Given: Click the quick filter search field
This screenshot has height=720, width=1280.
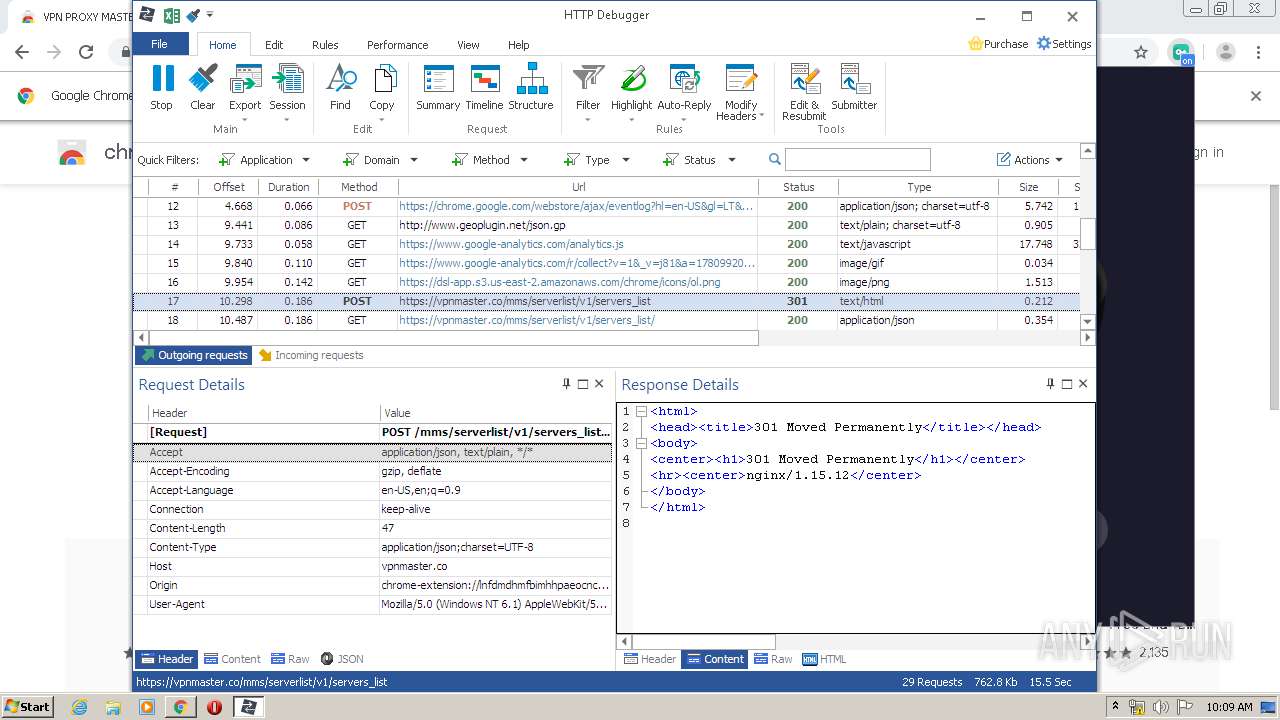Looking at the screenshot, I should 858,159.
